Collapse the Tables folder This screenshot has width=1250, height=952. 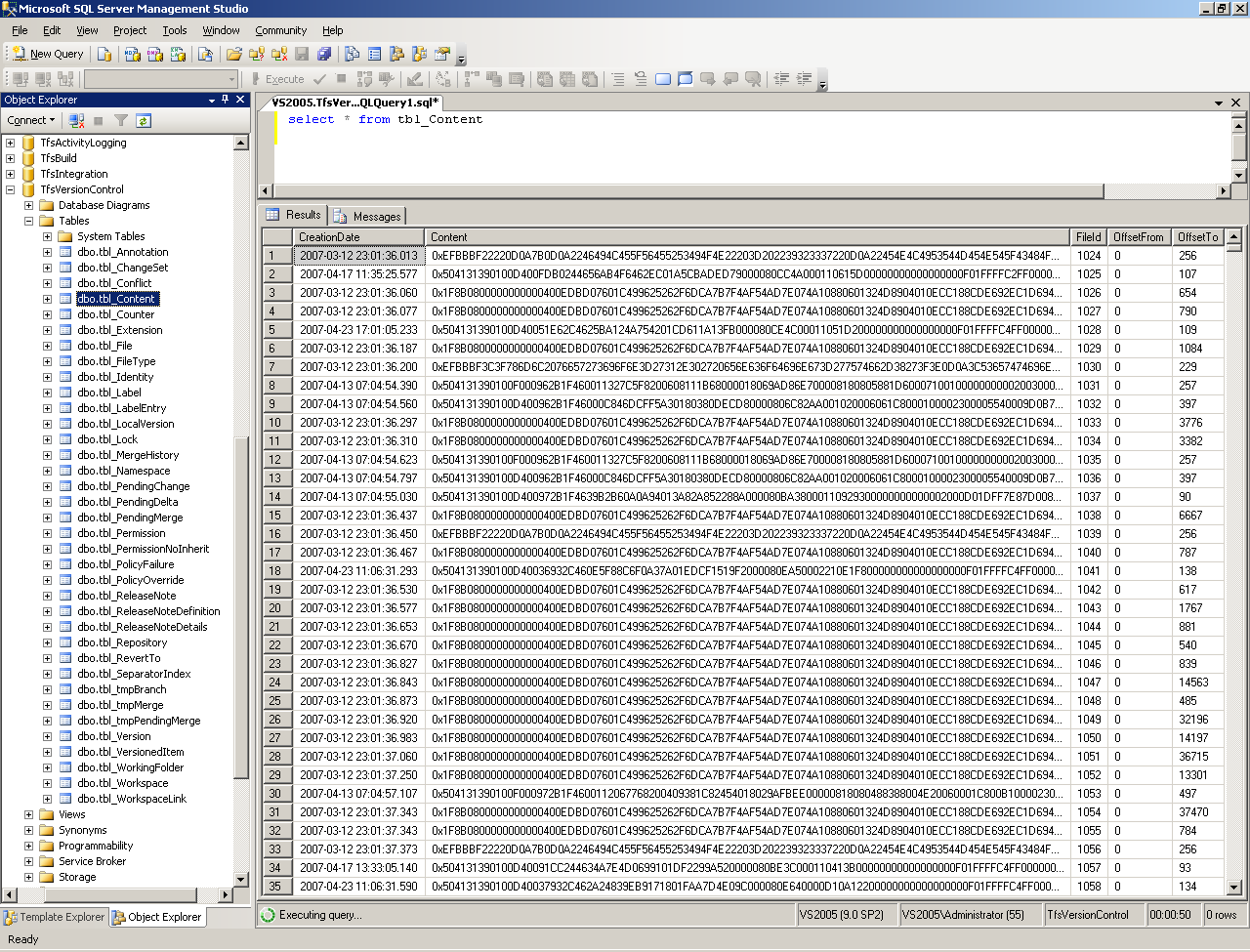(28, 221)
